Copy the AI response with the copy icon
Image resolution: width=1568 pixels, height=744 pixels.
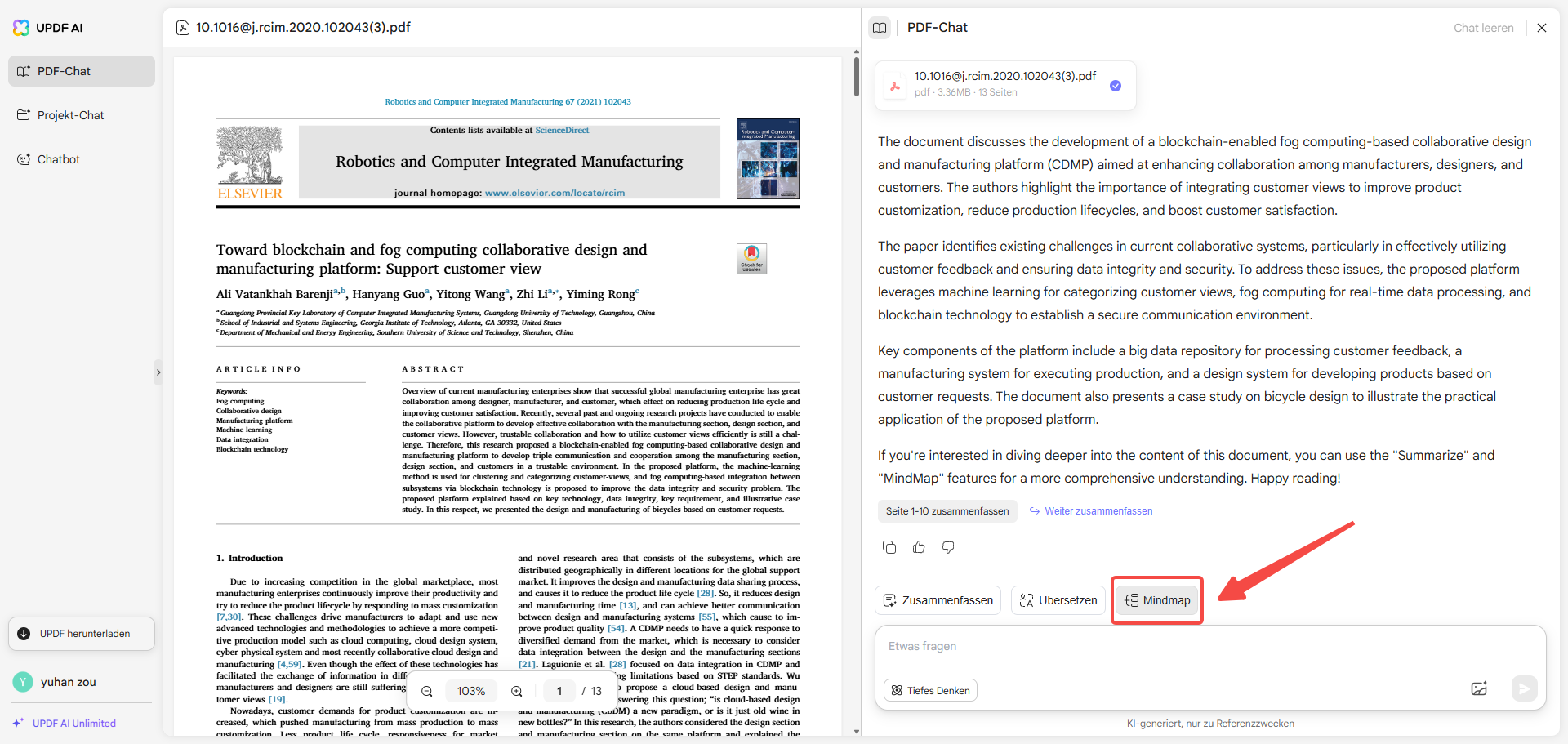(889, 547)
